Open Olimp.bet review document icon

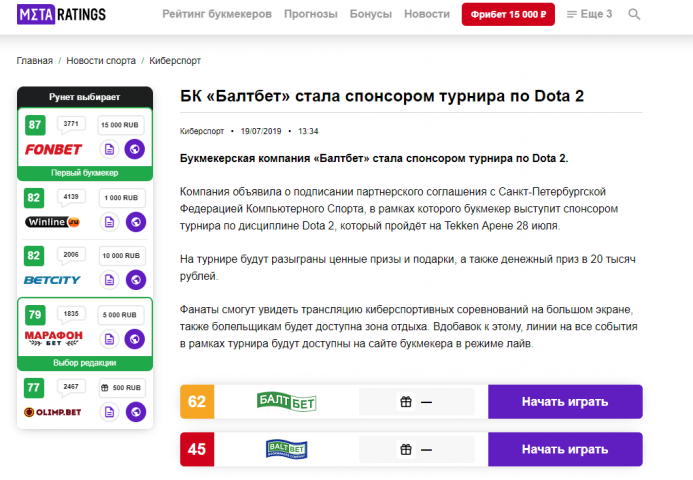[109, 412]
